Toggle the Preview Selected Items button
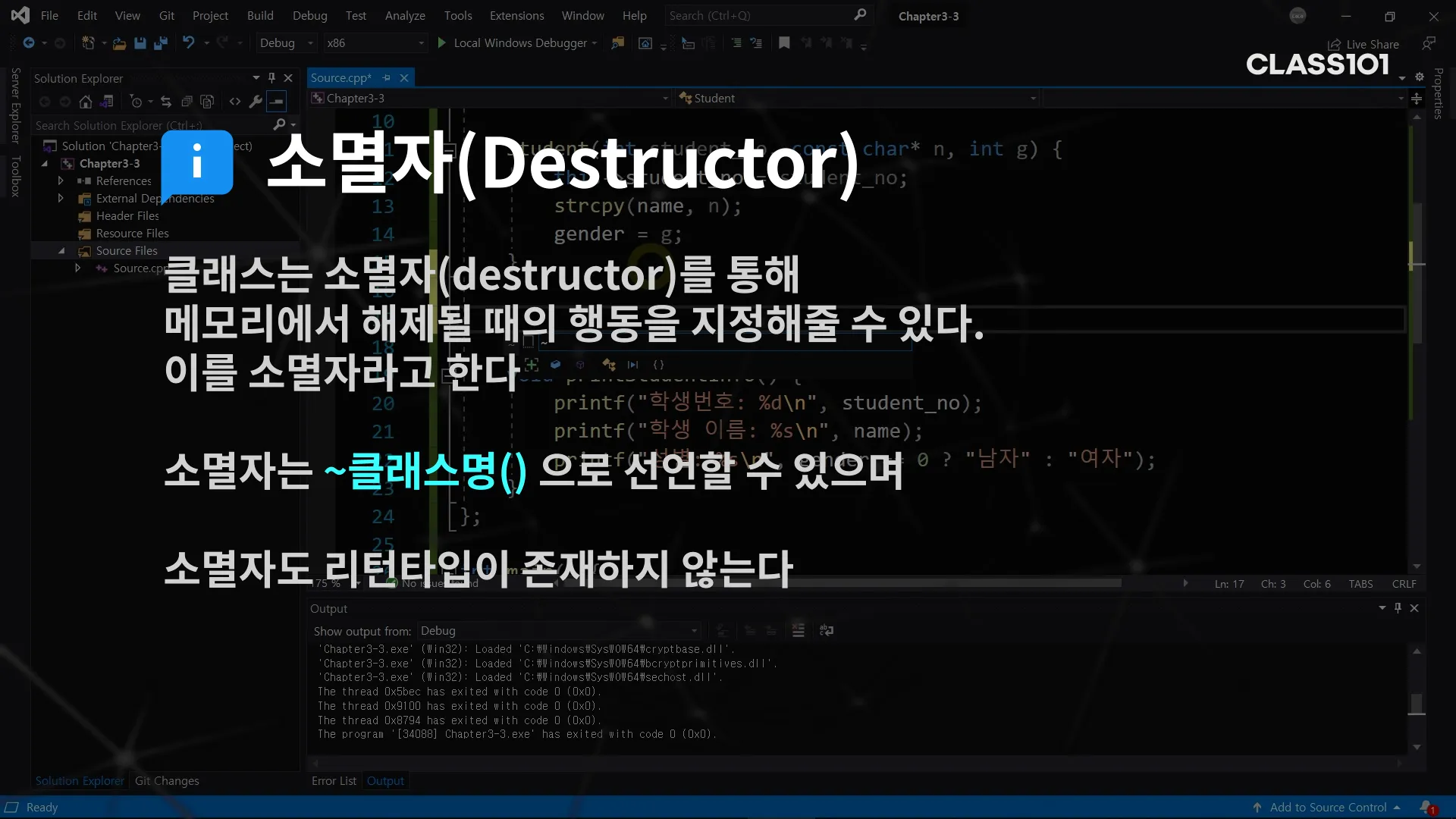 coord(277,102)
